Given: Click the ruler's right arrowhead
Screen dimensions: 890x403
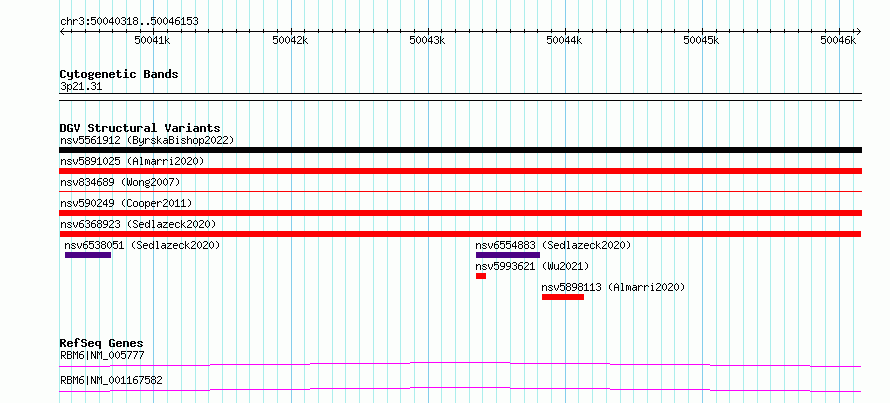Looking at the screenshot, I should [x=858, y=31].
